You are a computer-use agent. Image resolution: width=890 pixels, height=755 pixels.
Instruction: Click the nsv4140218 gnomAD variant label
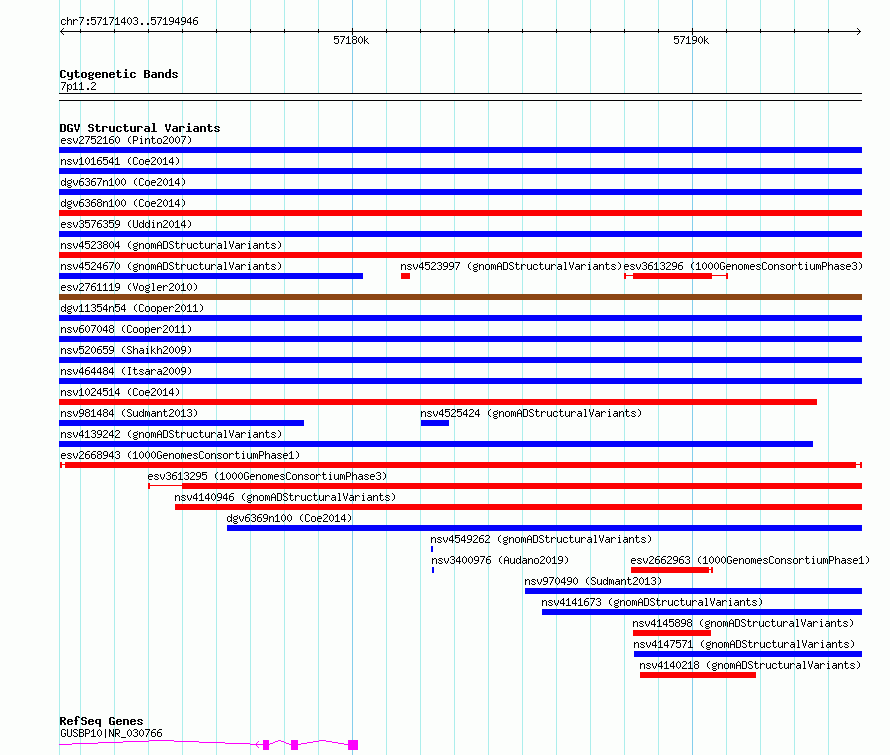click(x=750, y=665)
